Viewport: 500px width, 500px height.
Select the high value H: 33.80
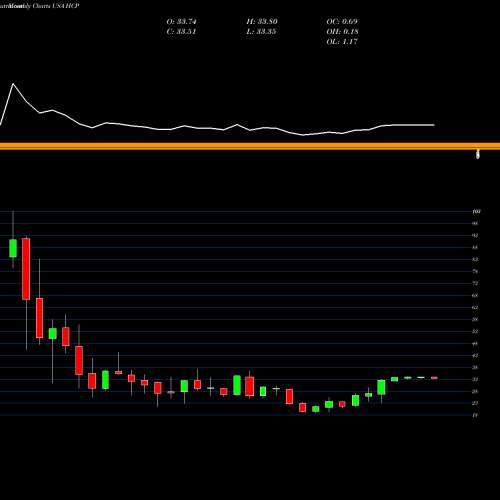click(262, 22)
